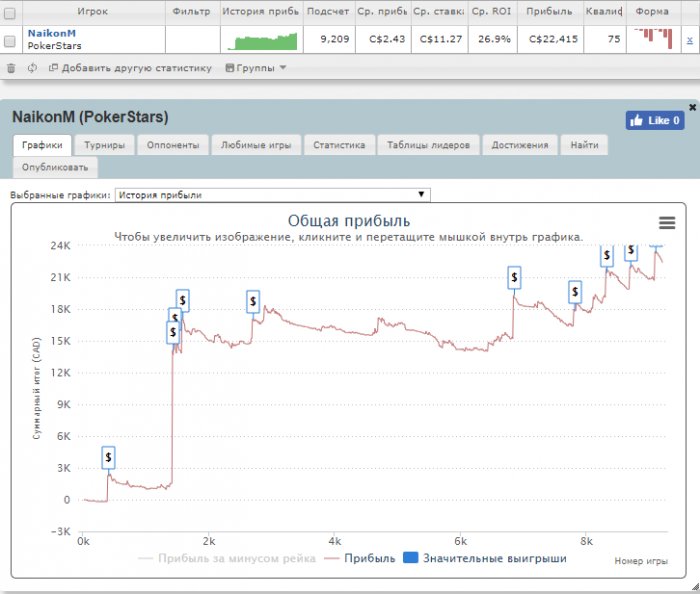This screenshot has height=594, width=700.
Task: Click the Facebook Like button
Action: [655, 120]
